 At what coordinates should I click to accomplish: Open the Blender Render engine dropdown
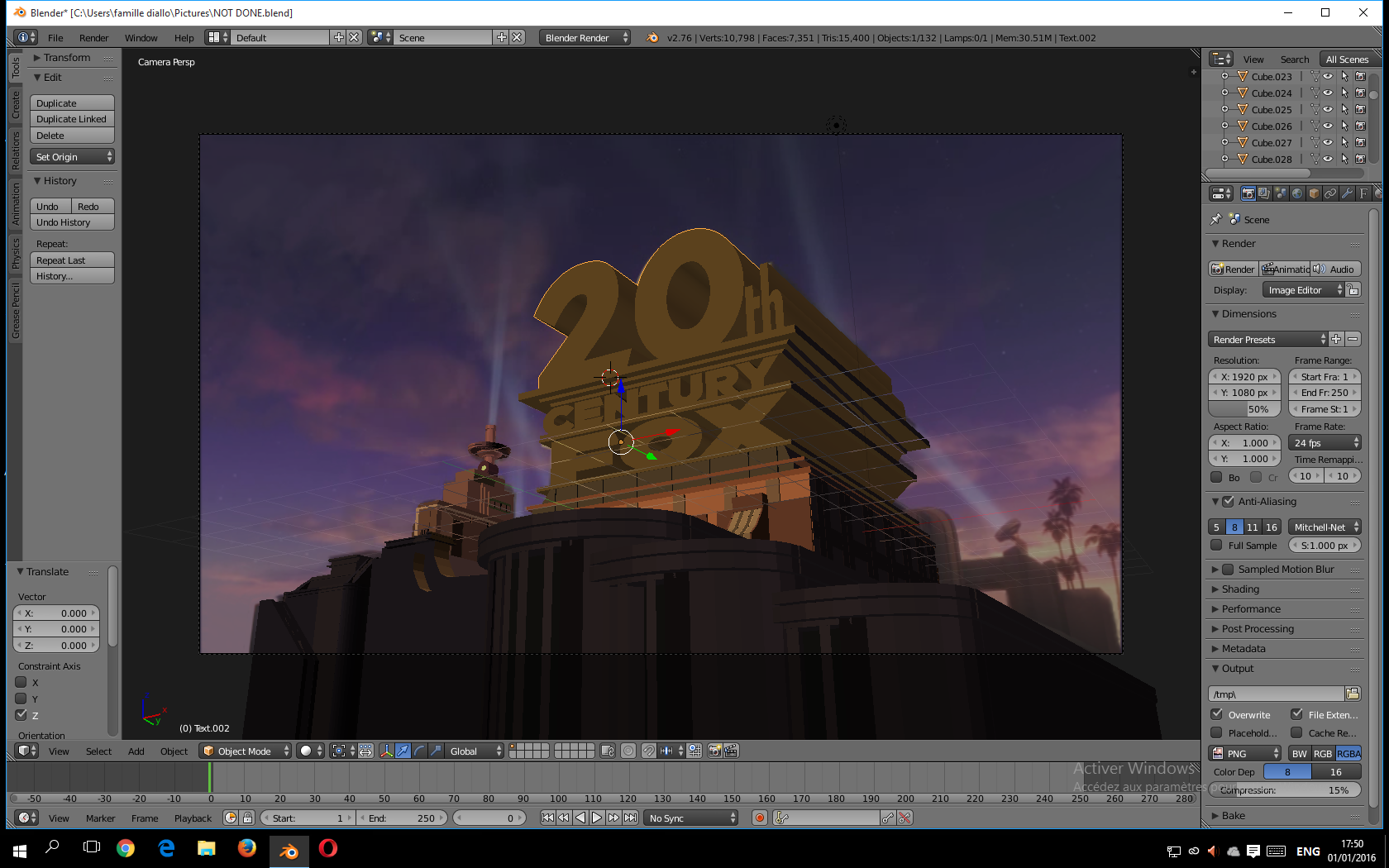584,37
